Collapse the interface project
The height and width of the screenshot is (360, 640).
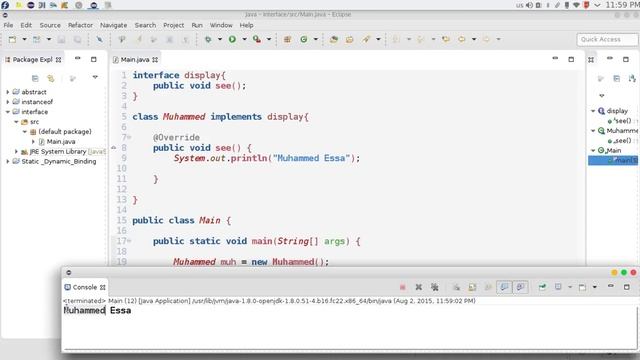(x=8, y=111)
